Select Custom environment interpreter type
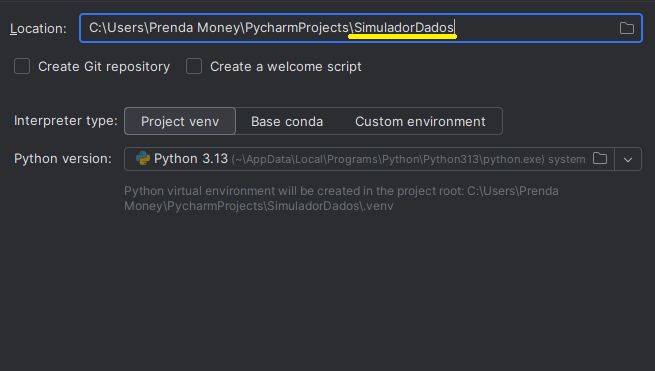 click(420, 121)
